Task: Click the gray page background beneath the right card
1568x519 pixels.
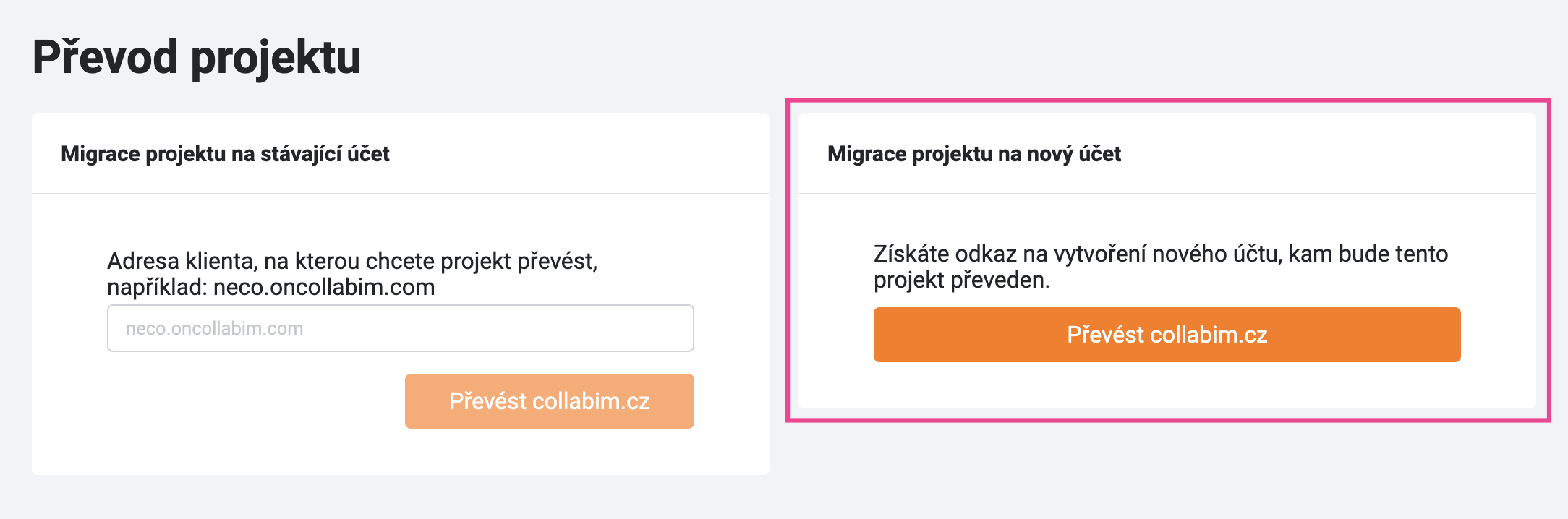Action: [x=1168, y=470]
